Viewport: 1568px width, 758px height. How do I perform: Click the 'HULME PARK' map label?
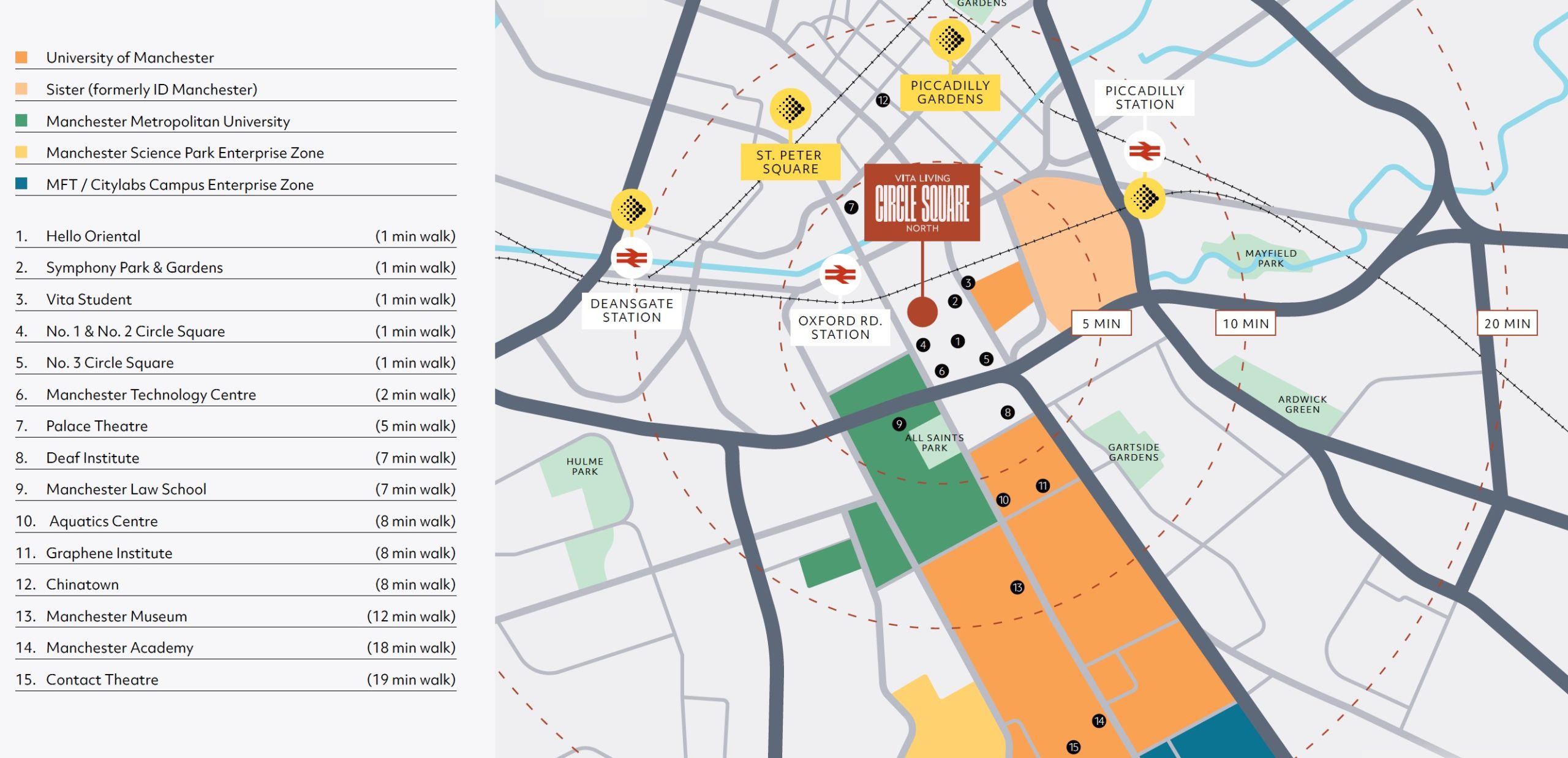click(584, 466)
